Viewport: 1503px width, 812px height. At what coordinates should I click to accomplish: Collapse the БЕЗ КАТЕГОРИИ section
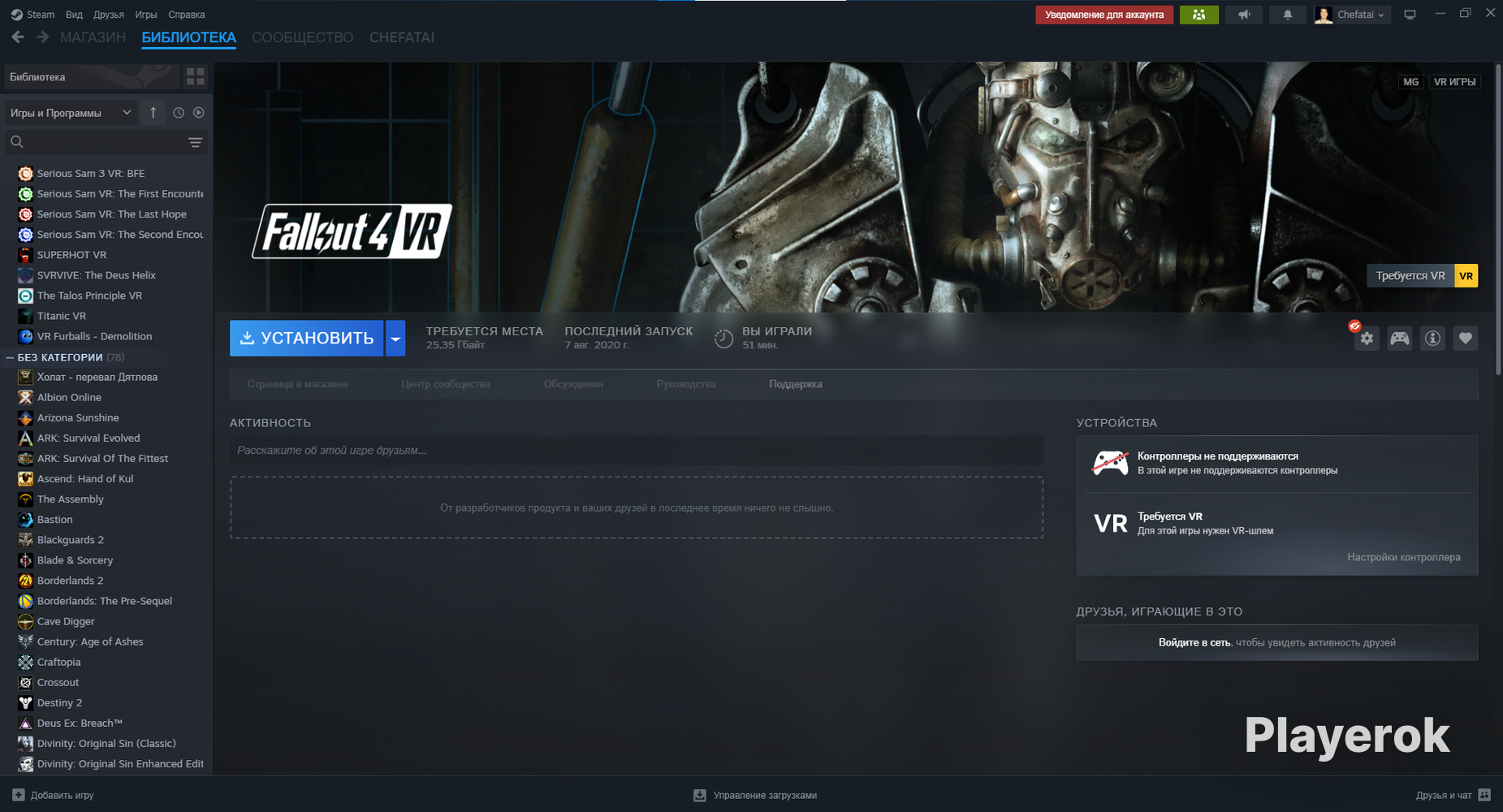click(x=11, y=357)
